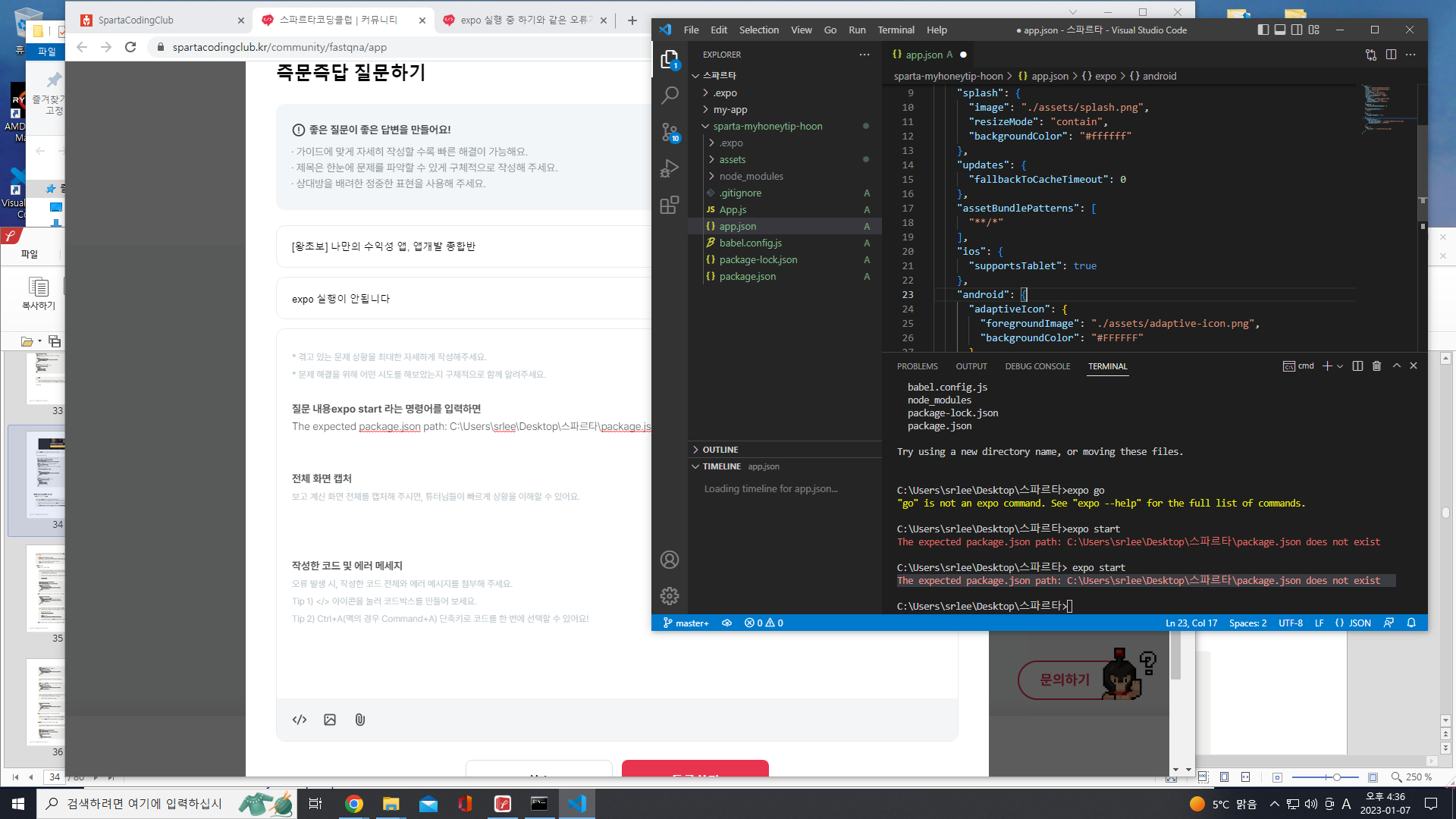The width and height of the screenshot is (1456, 819).
Task: Open the Selection menu in VS Code
Action: pyautogui.click(x=759, y=30)
